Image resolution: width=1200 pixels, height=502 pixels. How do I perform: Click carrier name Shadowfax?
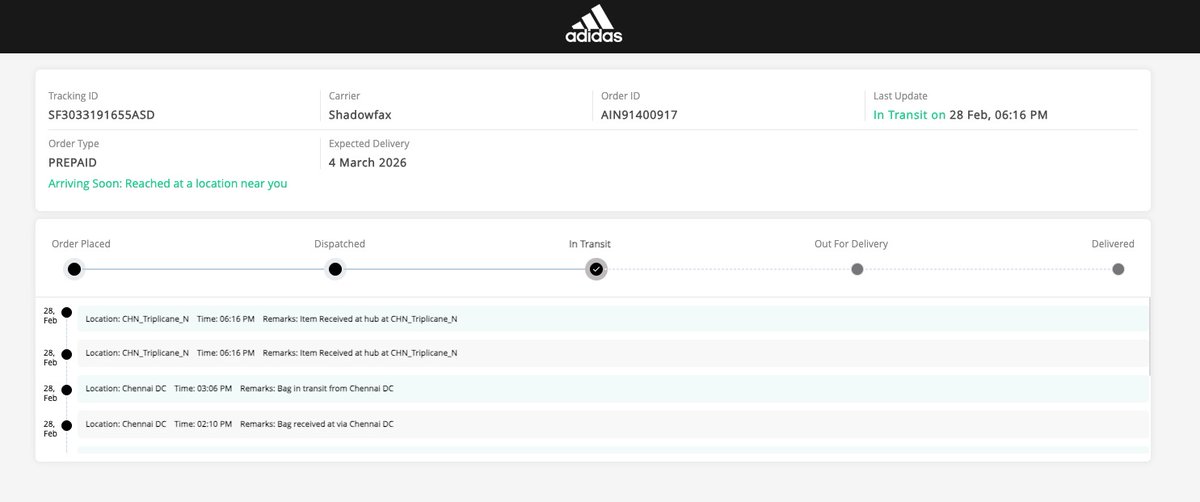[x=361, y=114]
